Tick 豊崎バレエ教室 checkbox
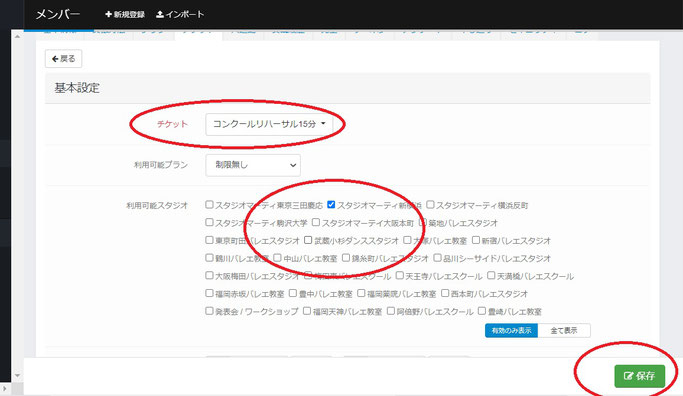Viewport: 683px width, 396px height. click(x=482, y=311)
